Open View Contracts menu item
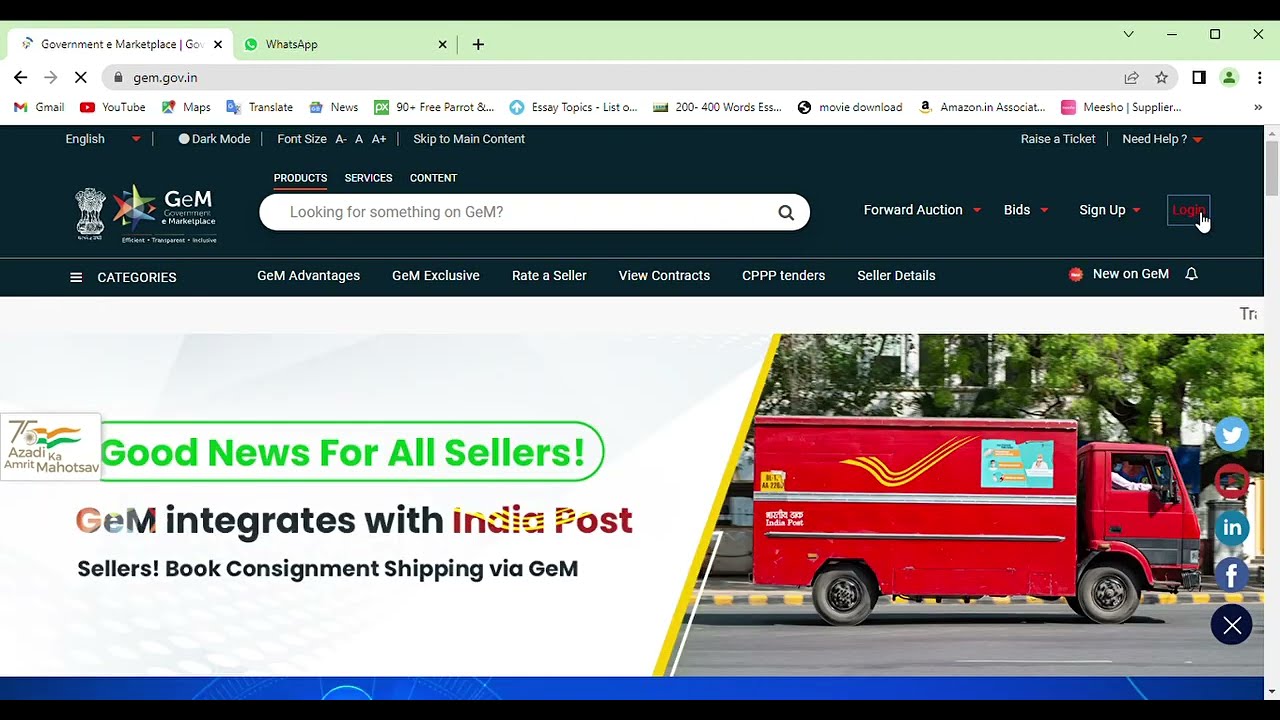 click(x=664, y=276)
